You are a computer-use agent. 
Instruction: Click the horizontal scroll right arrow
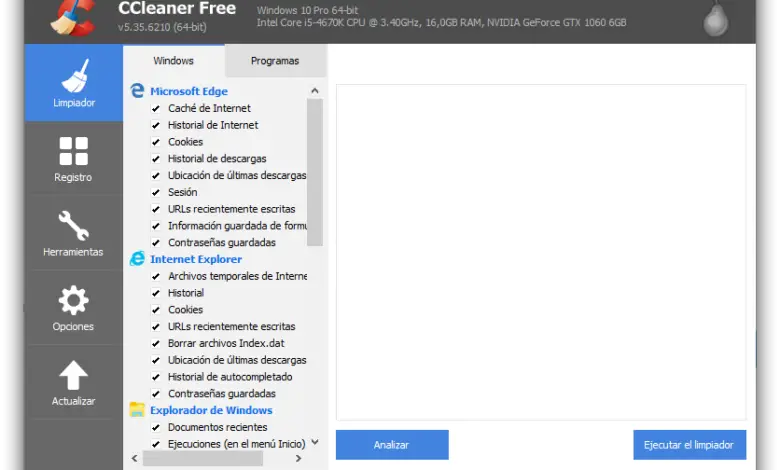point(298,458)
